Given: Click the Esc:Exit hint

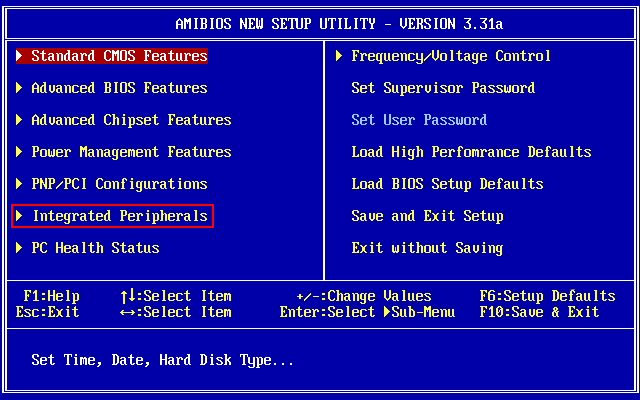Looking at the screenshot, I should click(47, 312).
